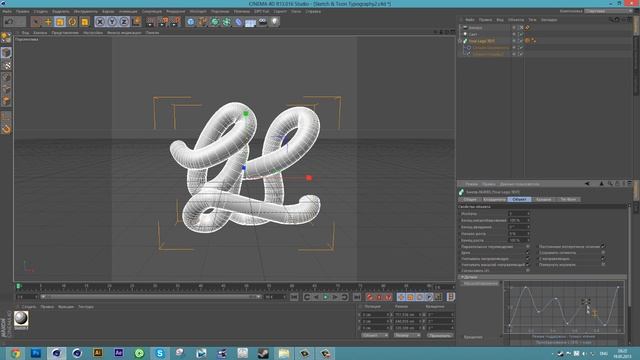
Task: Jump to end of animation
Action: click(357, 297)
